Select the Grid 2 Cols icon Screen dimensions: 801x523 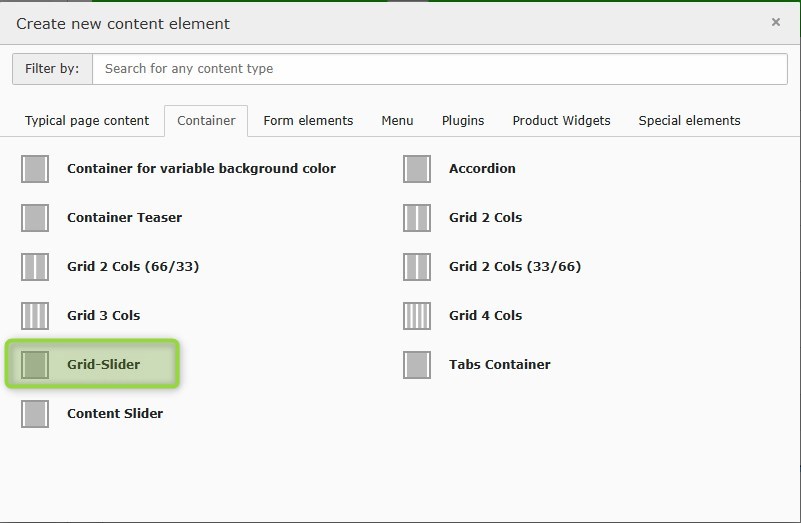point(417,218)
